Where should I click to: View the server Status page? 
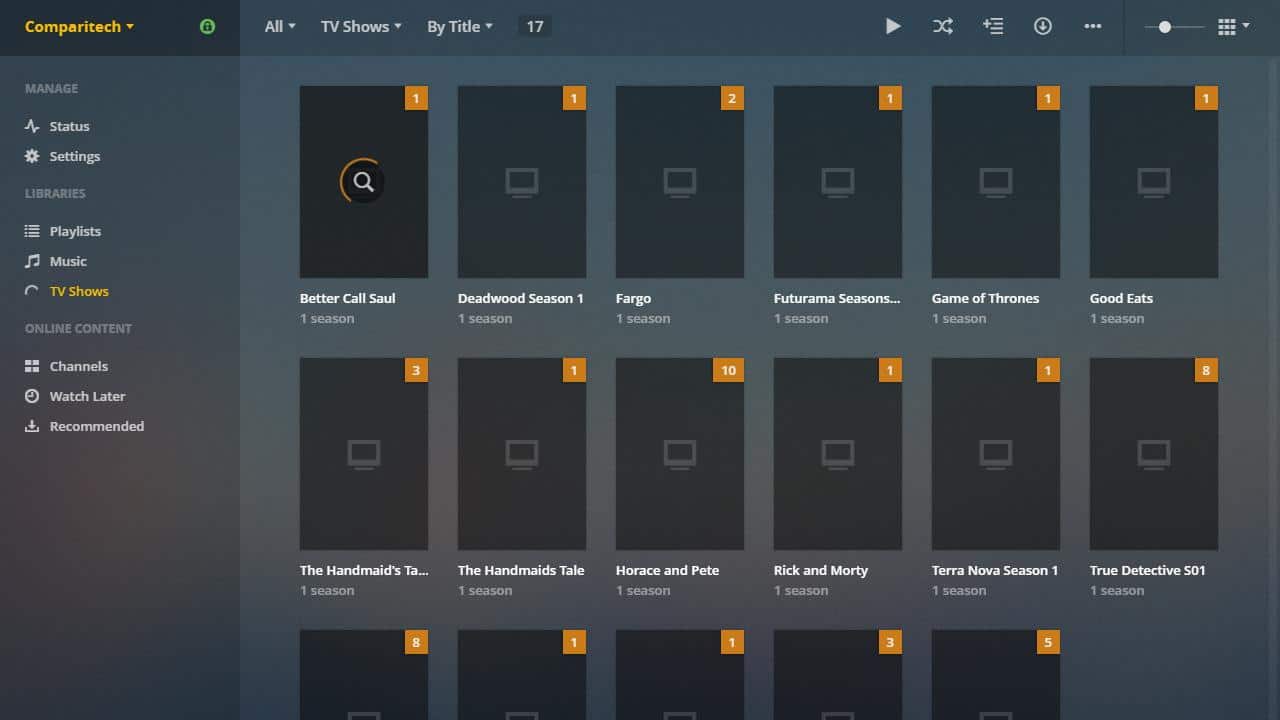coord(69,126)
